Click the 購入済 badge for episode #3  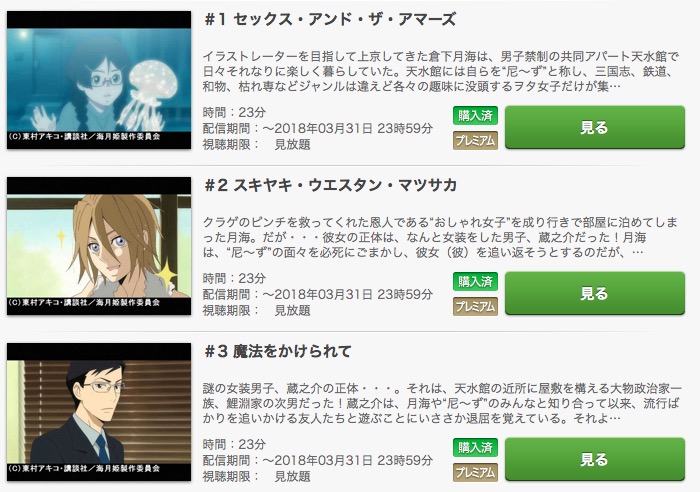click(475, 448)
